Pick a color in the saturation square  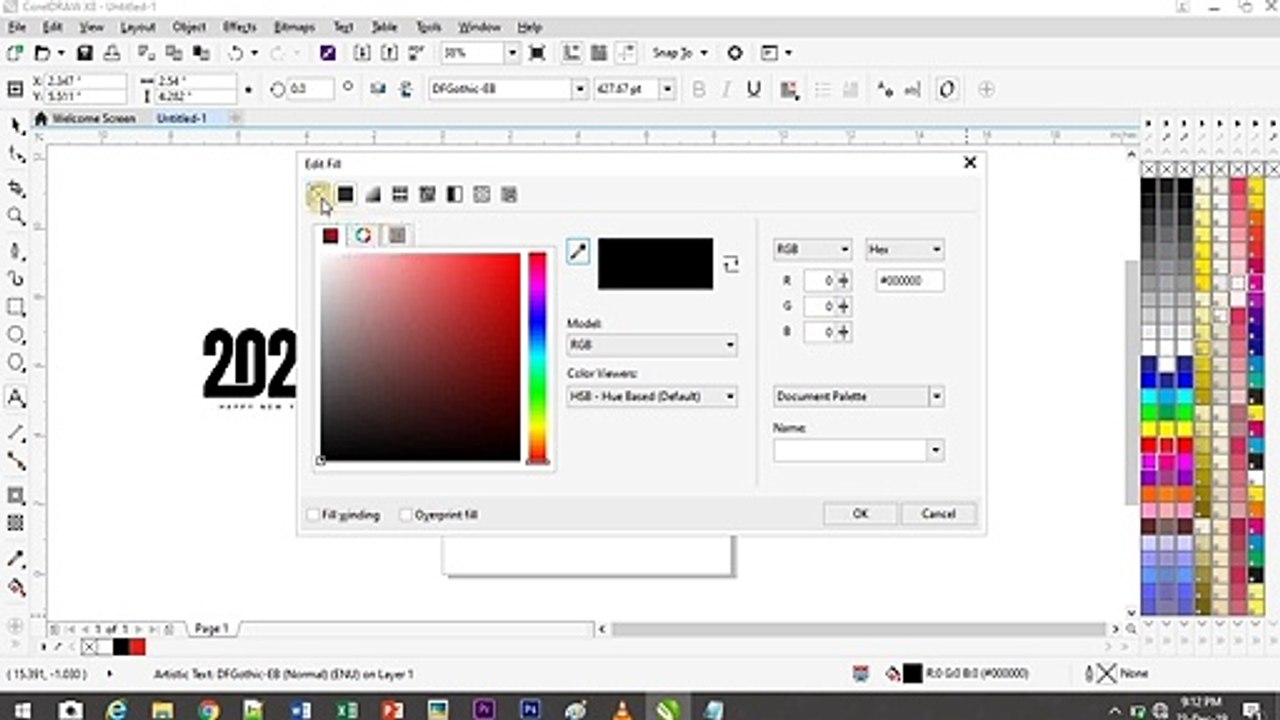(420, 357)
